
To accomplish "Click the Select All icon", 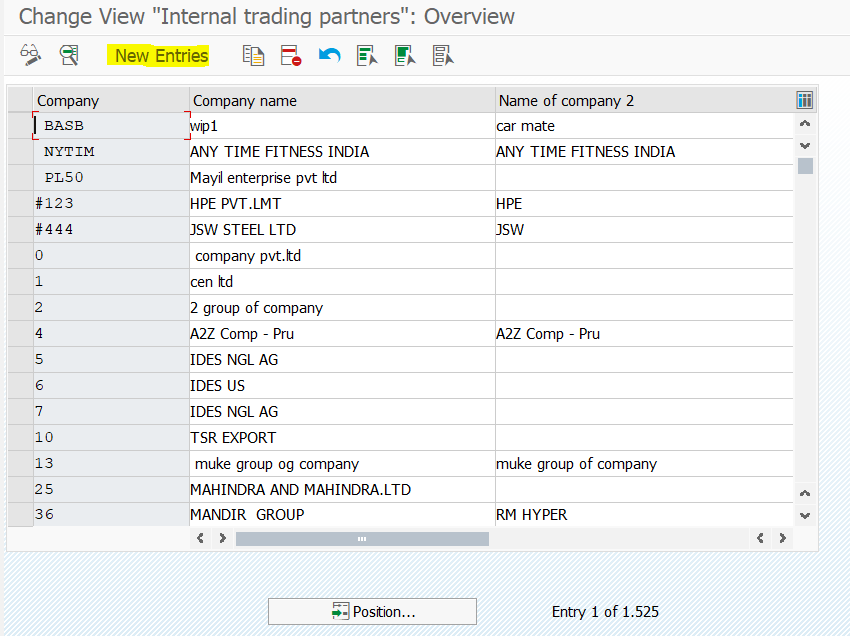I will pyautogui.click(x=367, y=55).
